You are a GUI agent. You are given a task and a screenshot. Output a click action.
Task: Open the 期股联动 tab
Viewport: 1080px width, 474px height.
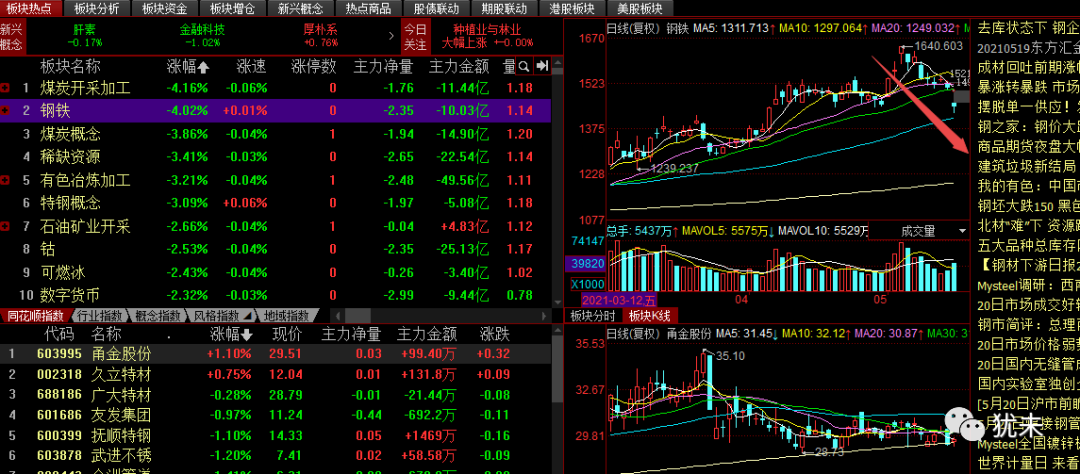[504, 8]
